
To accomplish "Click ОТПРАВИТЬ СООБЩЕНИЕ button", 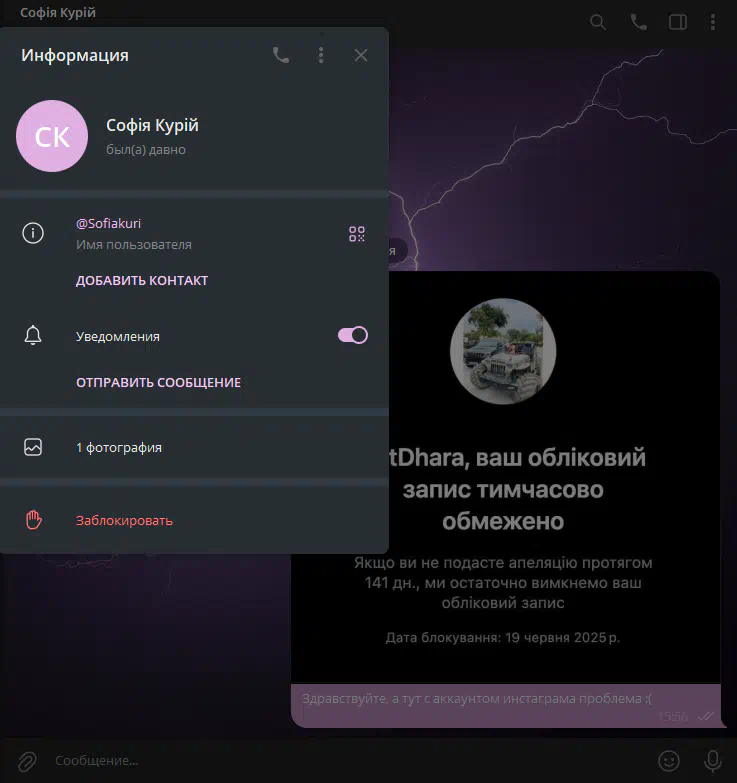I will tap(158, 383).
